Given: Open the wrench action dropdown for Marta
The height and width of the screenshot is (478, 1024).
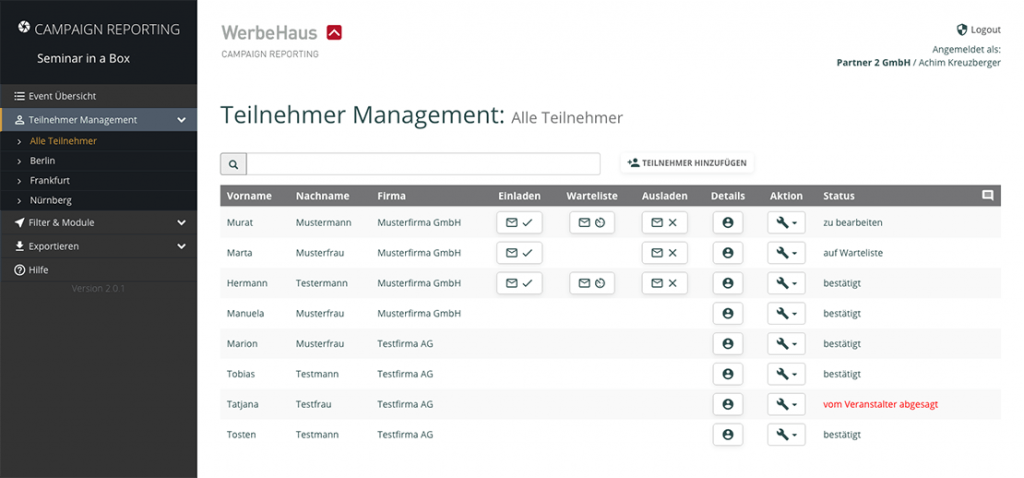Looking at the screenshot, I should [x=786, y=253].
